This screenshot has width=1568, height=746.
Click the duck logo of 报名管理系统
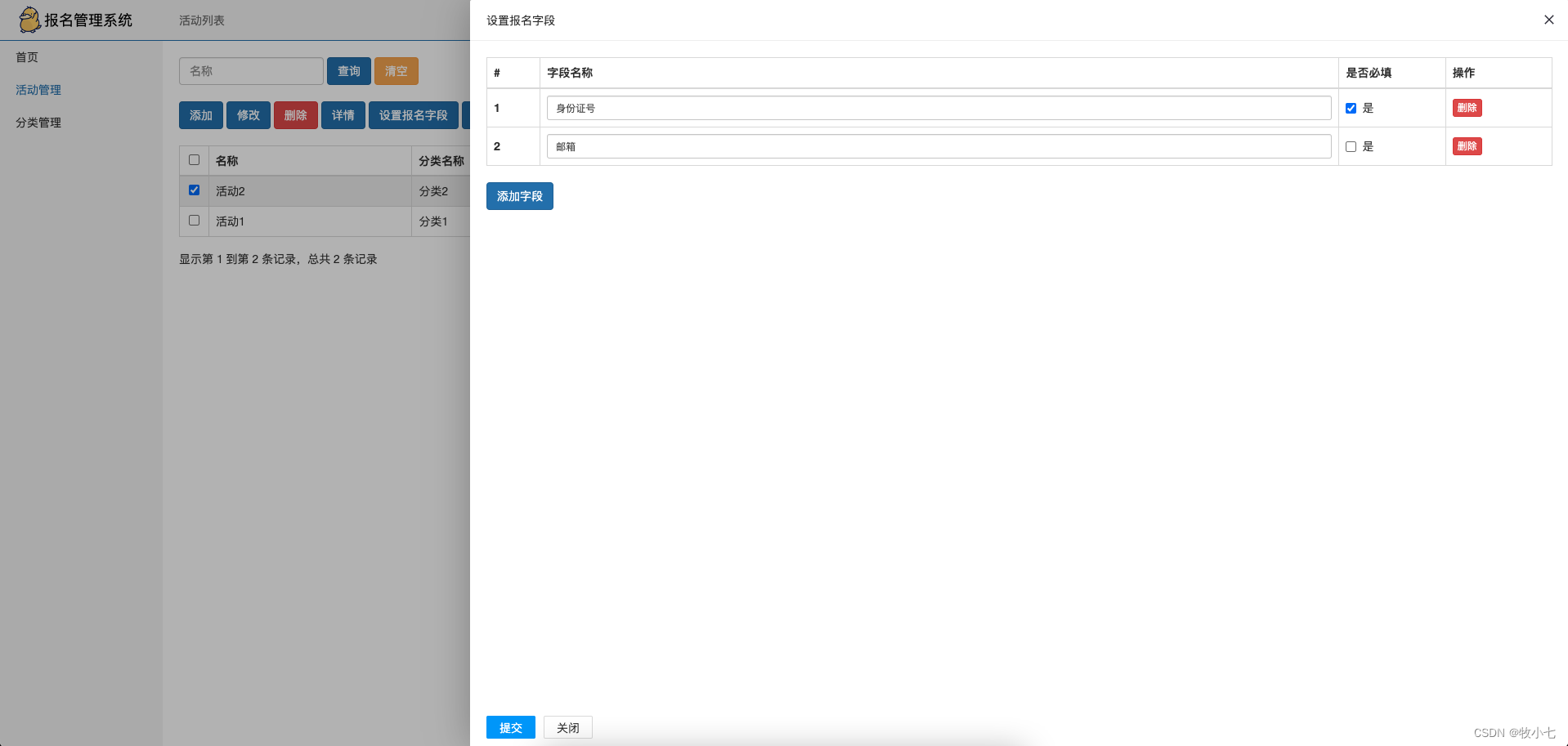pos(29,20)
